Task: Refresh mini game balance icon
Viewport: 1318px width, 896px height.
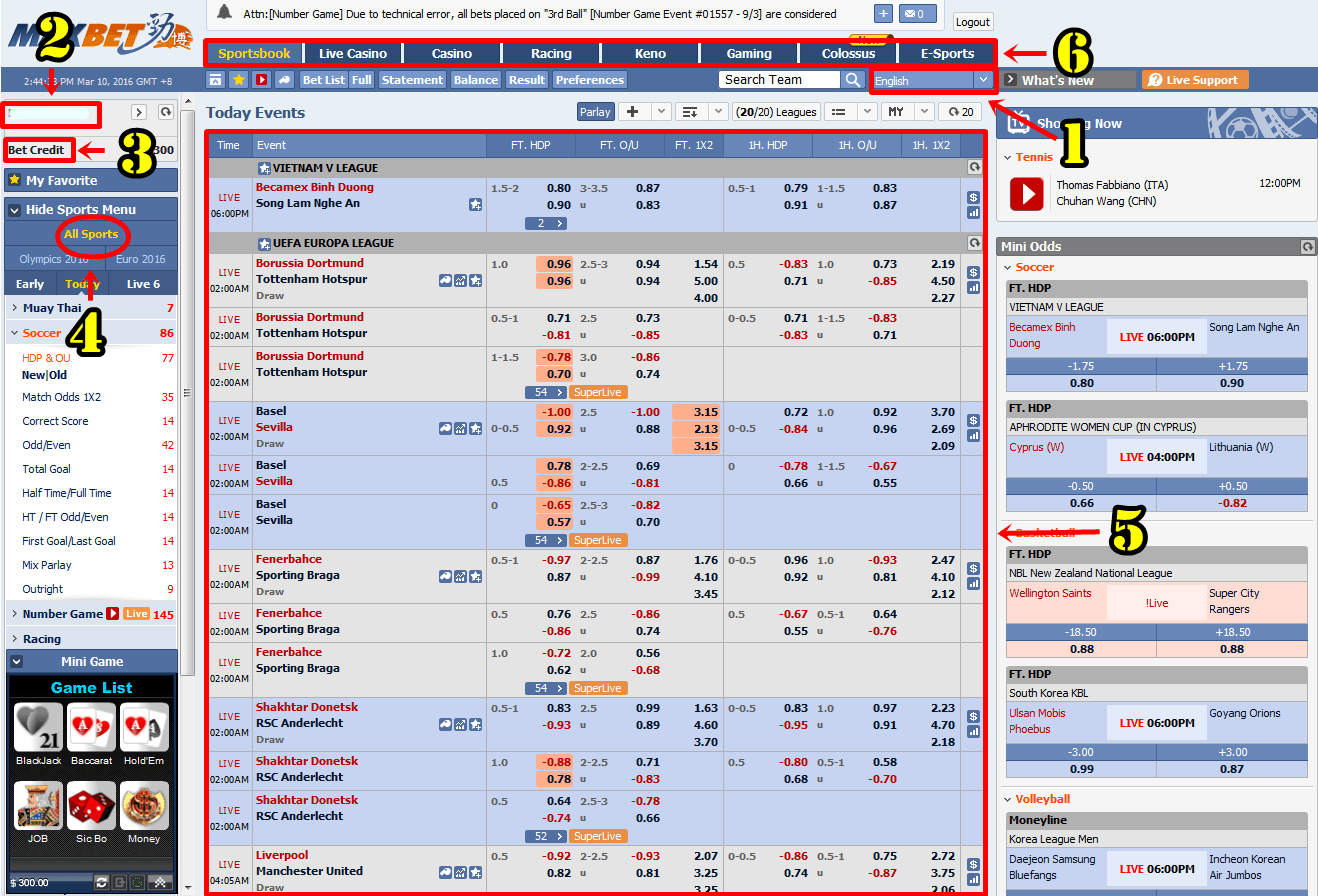Action: (101, 882)
